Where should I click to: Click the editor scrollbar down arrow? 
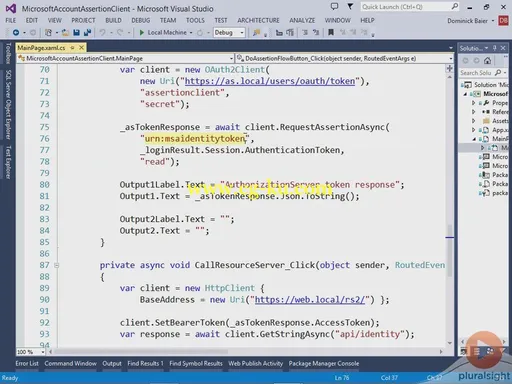449,343
